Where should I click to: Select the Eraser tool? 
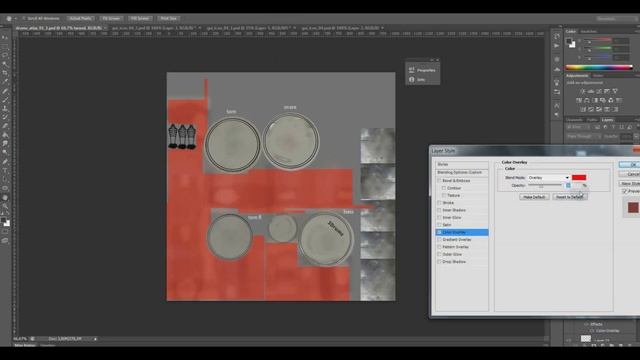(5, 126)
